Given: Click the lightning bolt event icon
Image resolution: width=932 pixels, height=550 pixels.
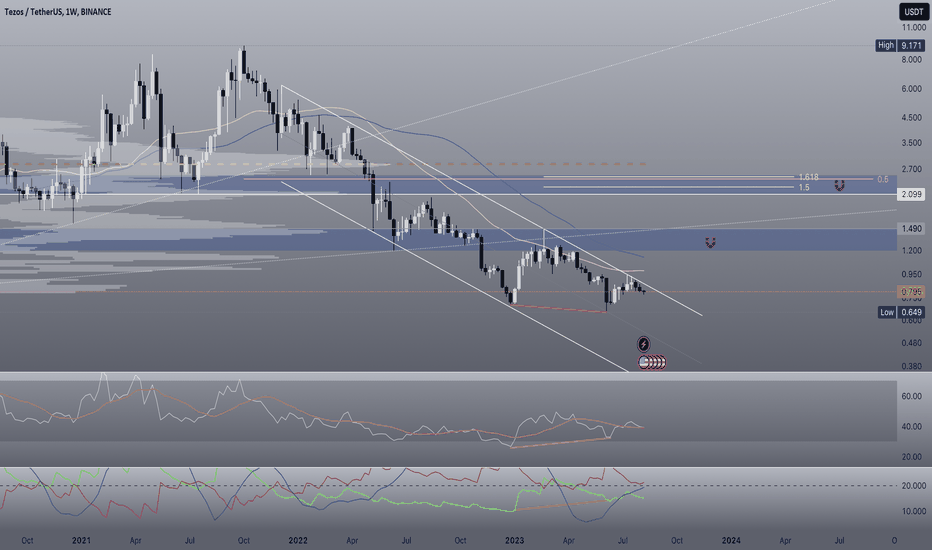Looking at the screenshot, I should 643,344.
